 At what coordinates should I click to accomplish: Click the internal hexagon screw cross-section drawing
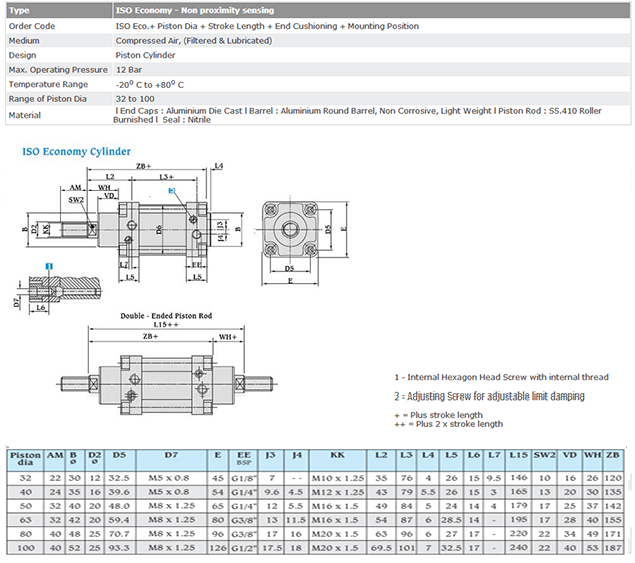61,290
